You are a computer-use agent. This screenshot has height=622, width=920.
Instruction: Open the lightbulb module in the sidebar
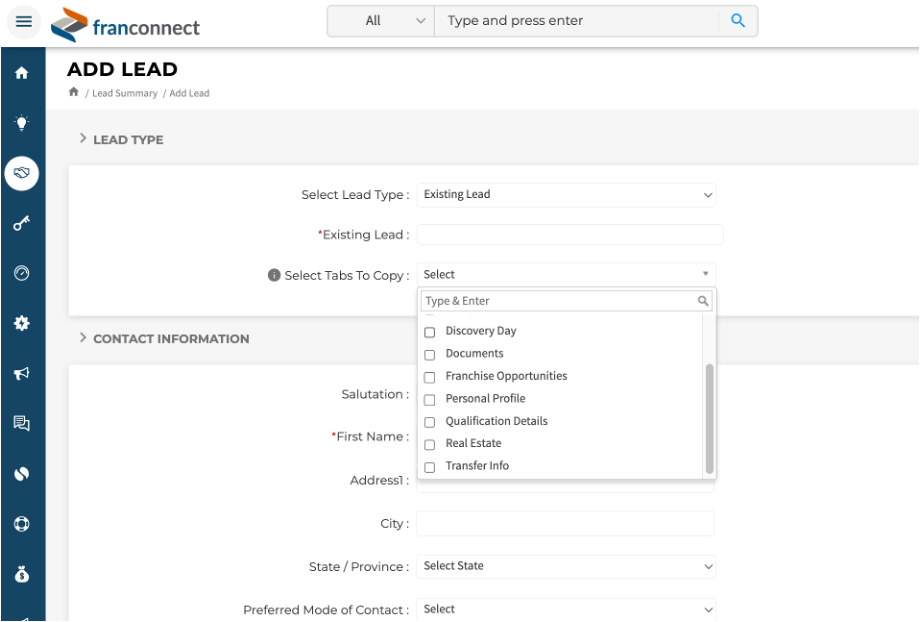[x=22, y=123]
